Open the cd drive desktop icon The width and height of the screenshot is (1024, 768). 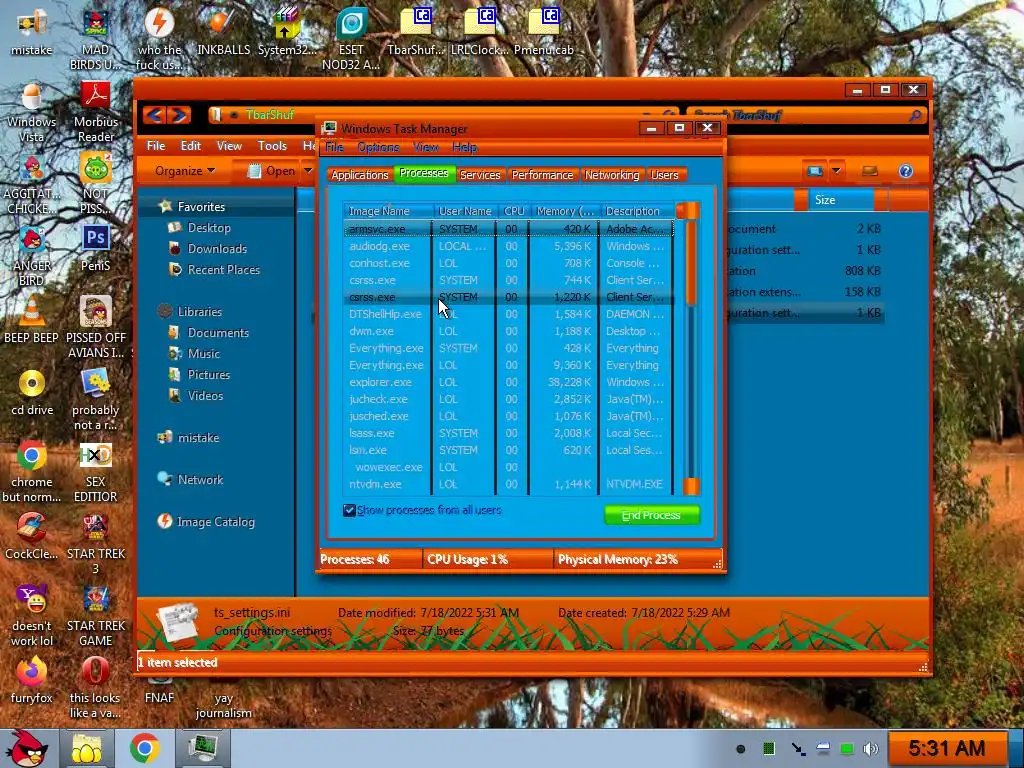tap(31, 392)
